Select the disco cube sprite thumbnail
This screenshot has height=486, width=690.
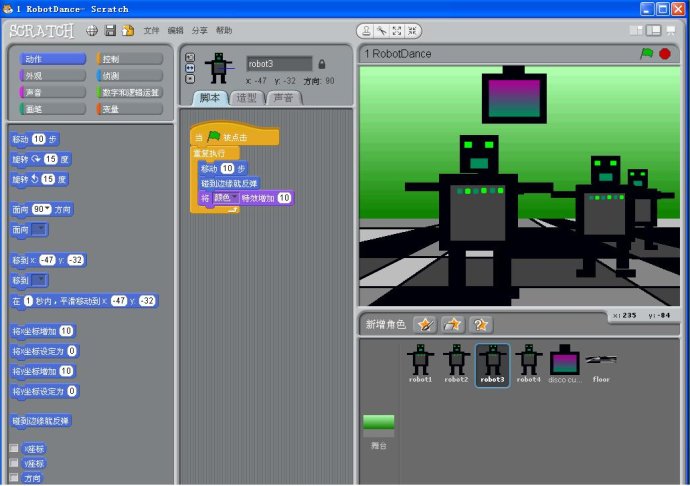565,364
